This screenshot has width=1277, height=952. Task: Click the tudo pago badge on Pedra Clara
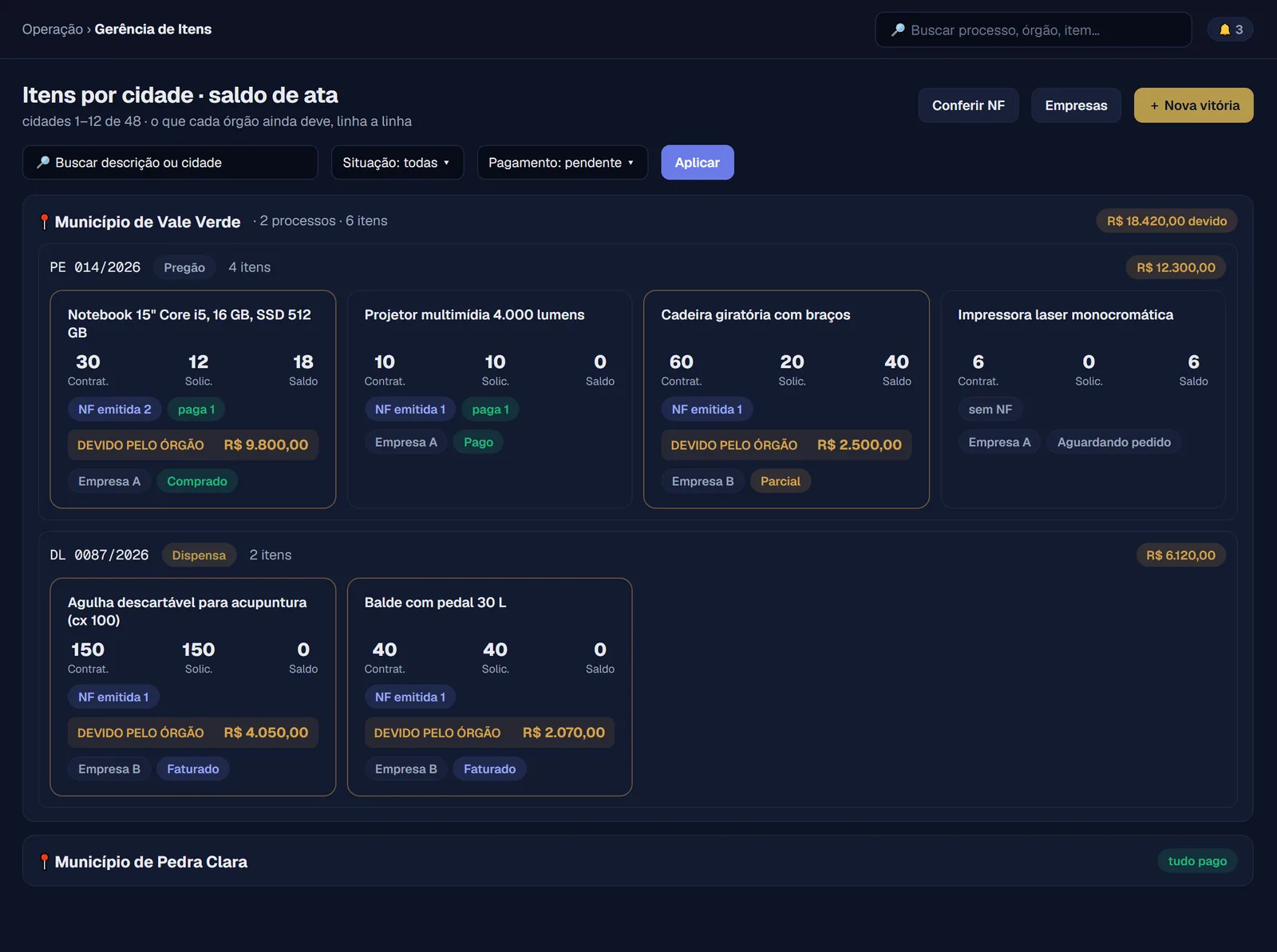[x=1197, y=861]
